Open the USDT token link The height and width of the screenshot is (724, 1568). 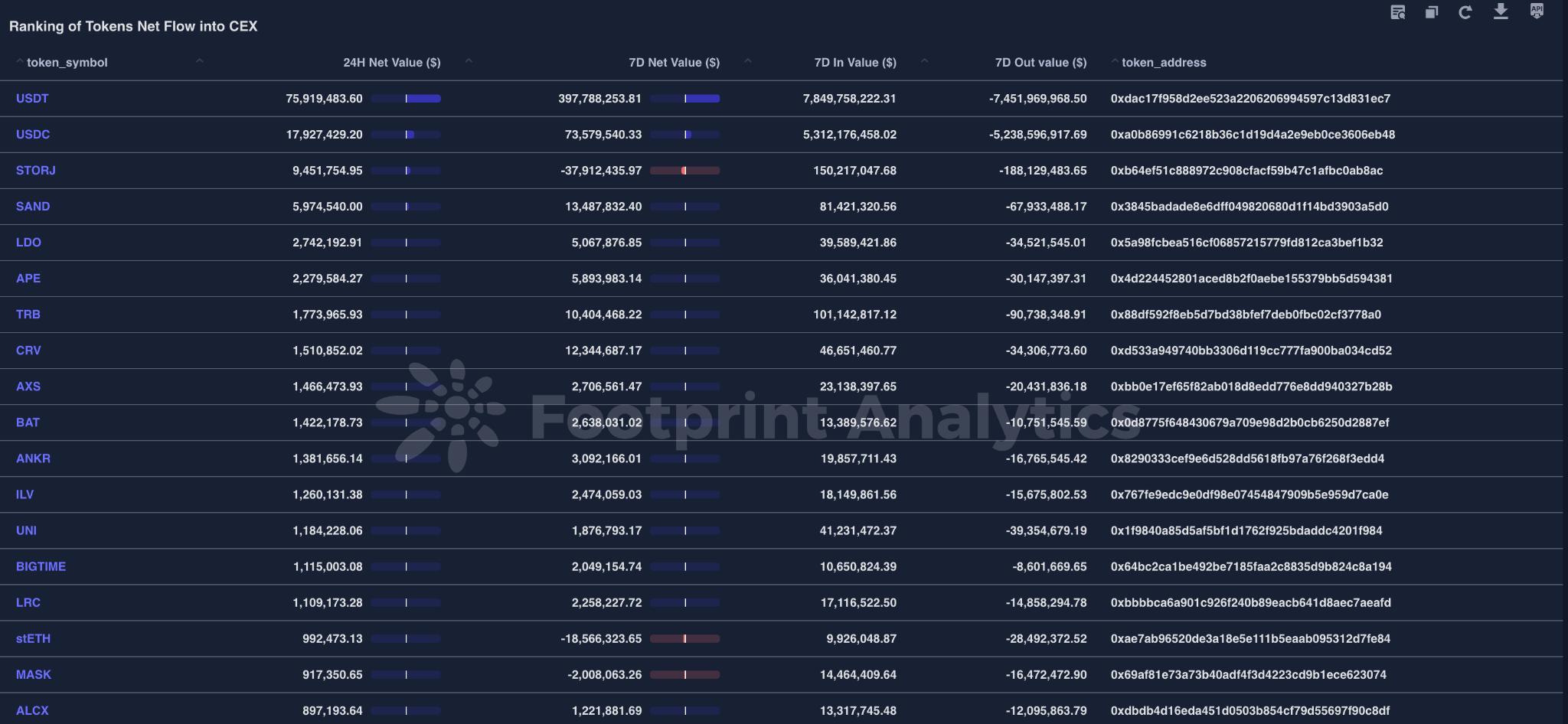(x=32, y=99)
